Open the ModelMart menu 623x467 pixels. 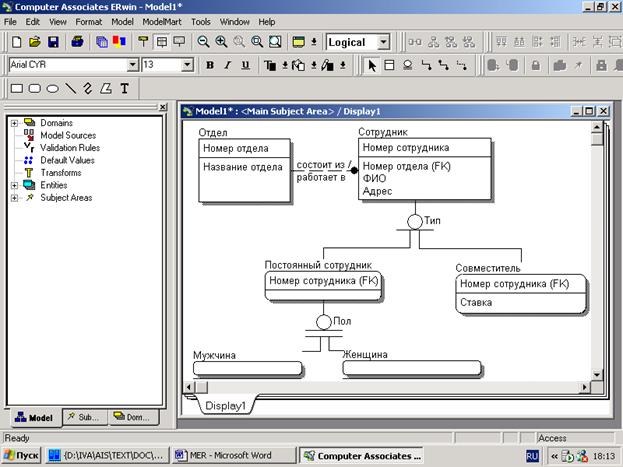[164, 21]
